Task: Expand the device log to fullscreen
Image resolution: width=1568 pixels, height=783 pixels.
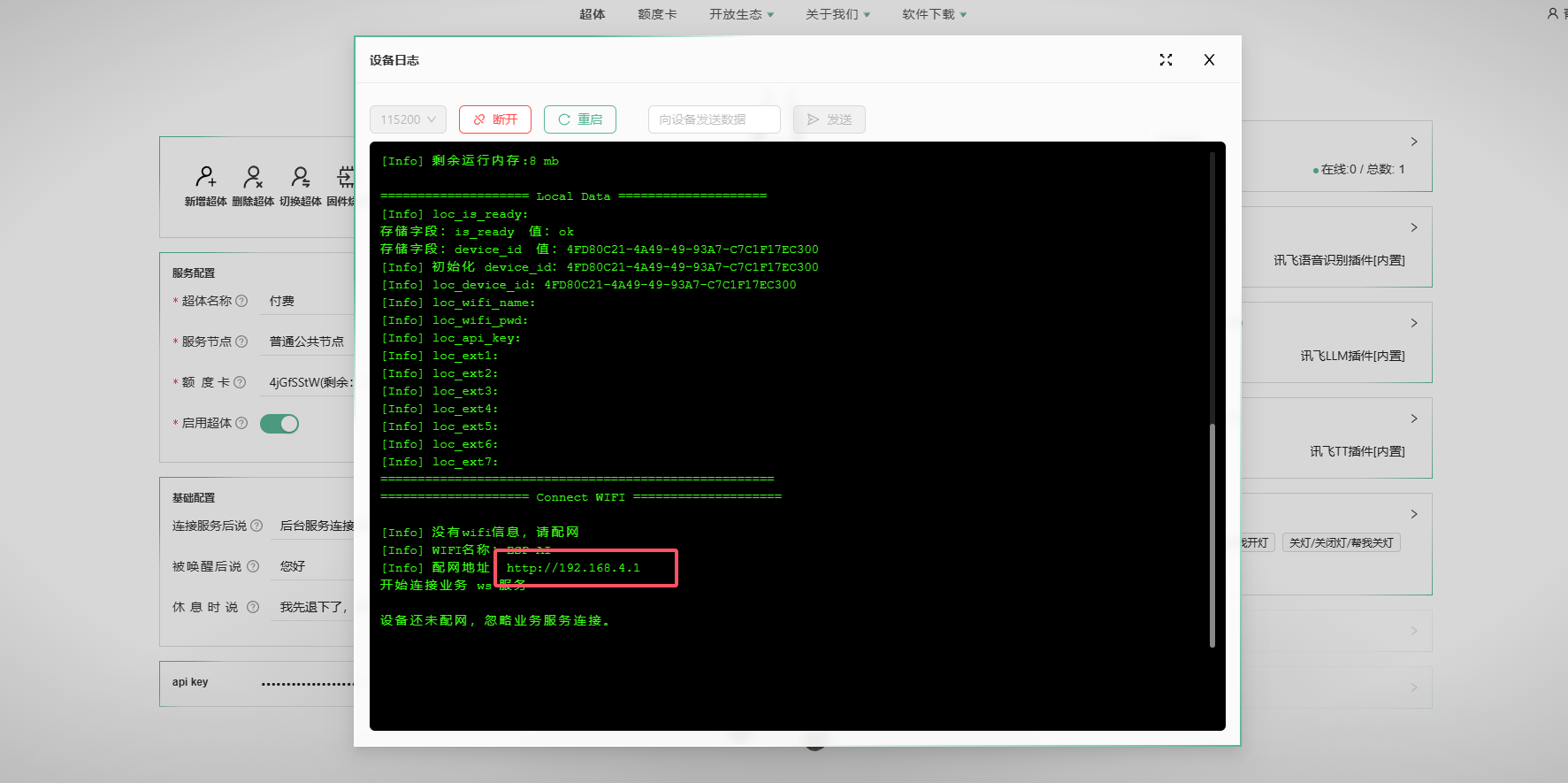Action: click(x=1166, y=60)
